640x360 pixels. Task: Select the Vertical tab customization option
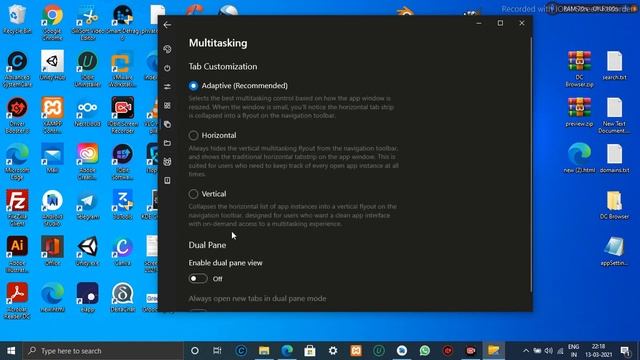(193, 194)
